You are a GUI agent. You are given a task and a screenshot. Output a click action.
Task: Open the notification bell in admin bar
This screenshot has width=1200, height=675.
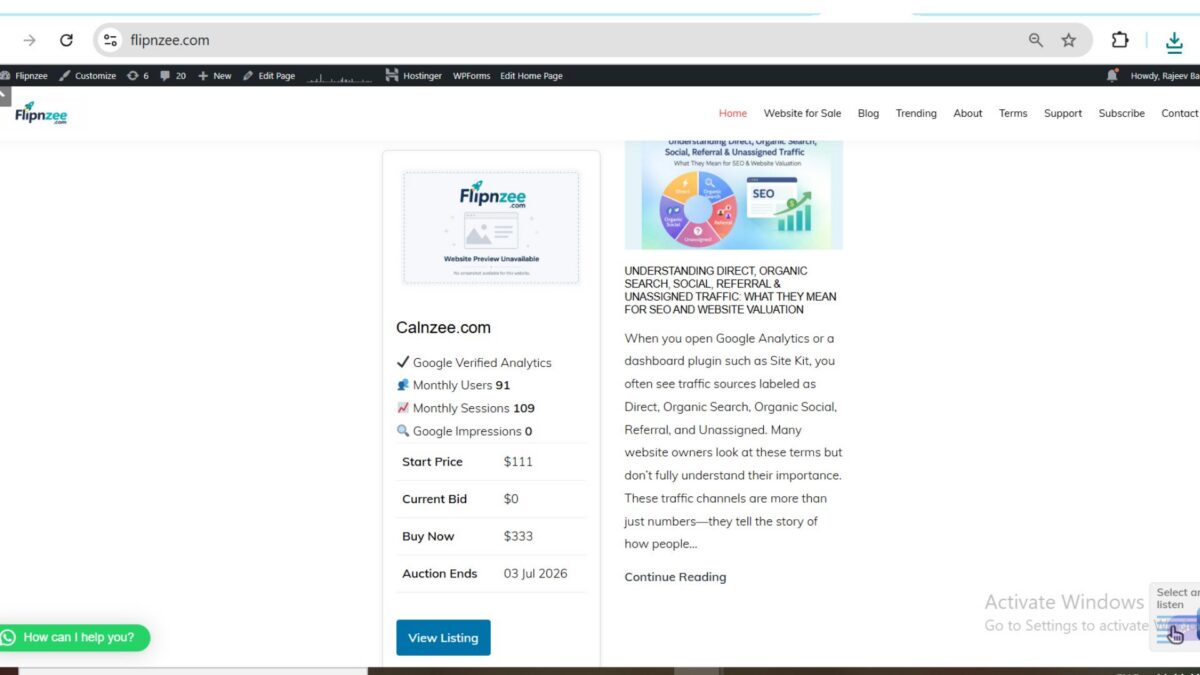(x=1113, y=76)
